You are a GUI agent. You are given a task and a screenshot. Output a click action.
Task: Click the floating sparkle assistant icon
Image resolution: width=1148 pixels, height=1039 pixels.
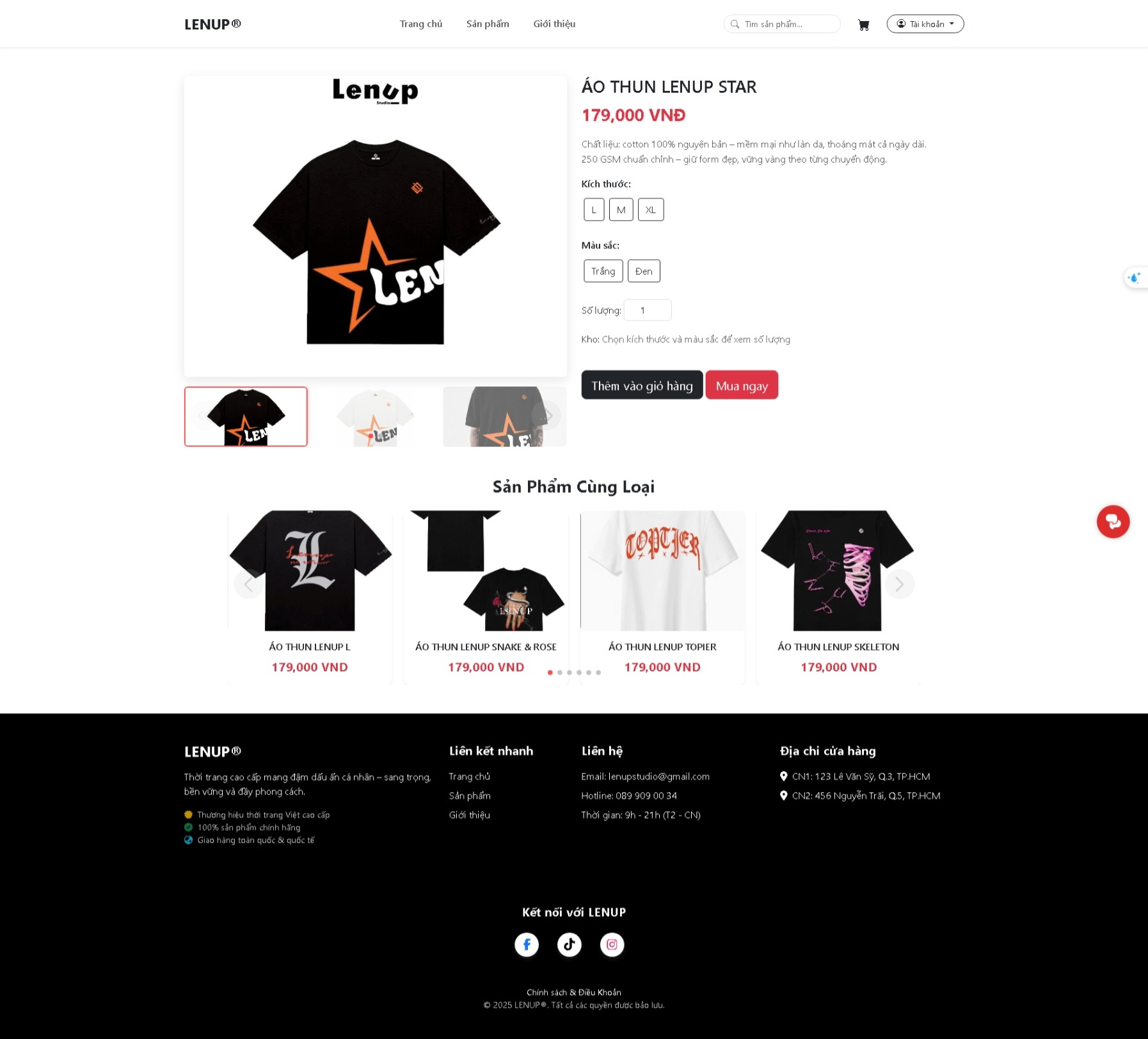(x=1135, y=278)
